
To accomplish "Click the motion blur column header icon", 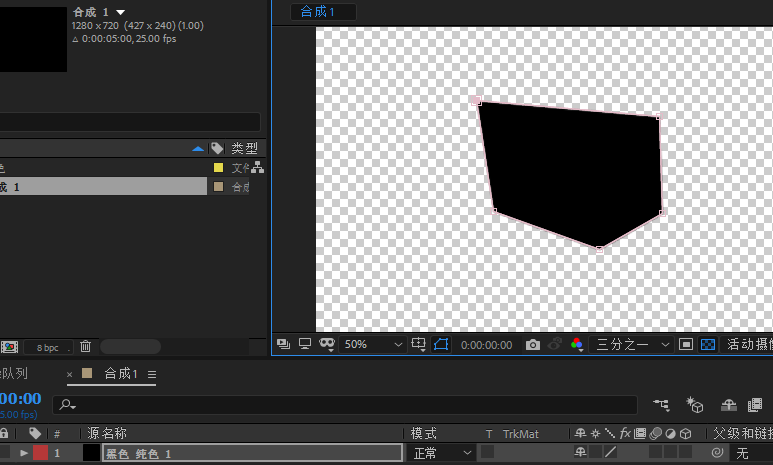I will (x=656, y=433).
